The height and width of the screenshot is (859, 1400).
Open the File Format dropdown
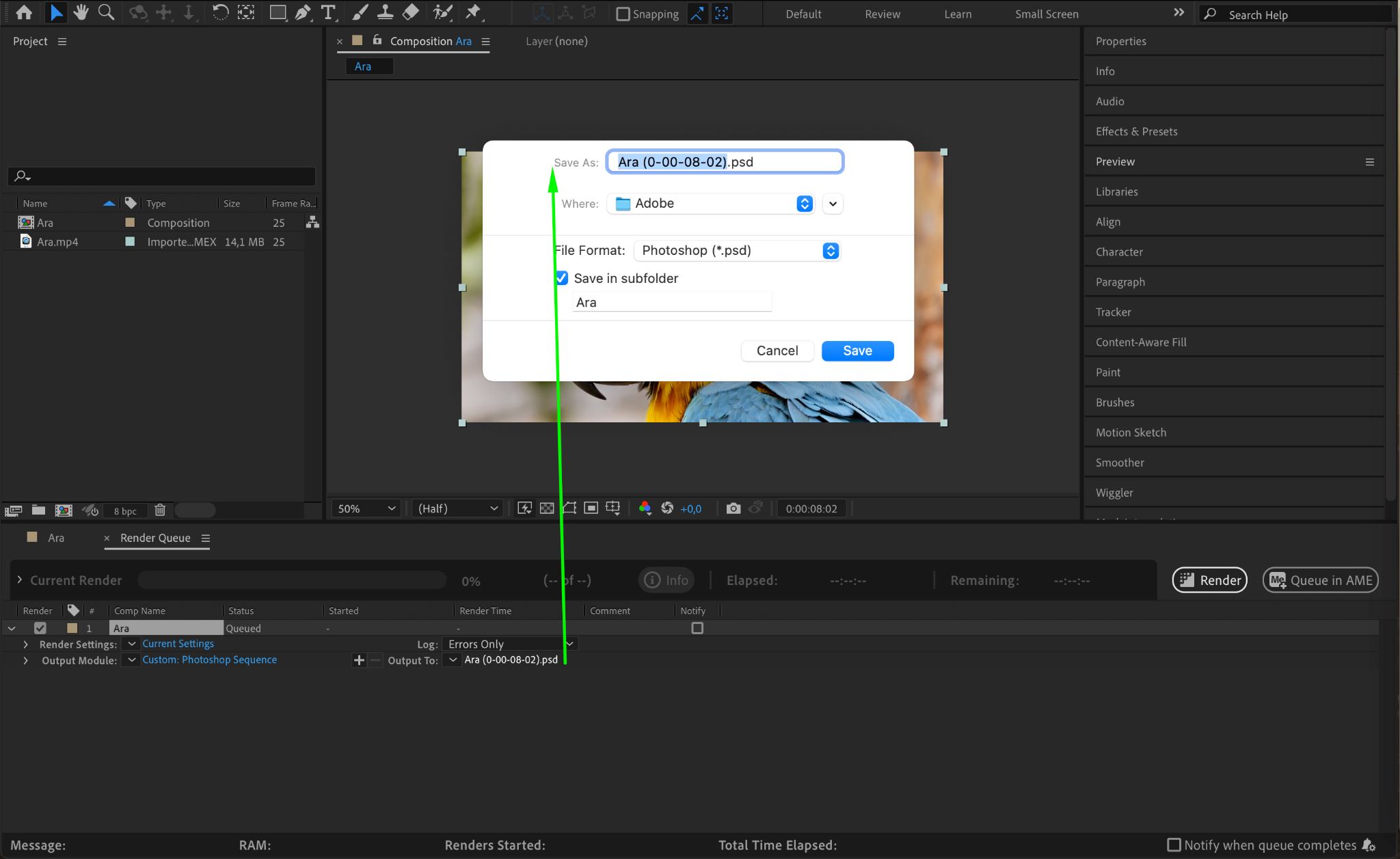tap(737, 251)
